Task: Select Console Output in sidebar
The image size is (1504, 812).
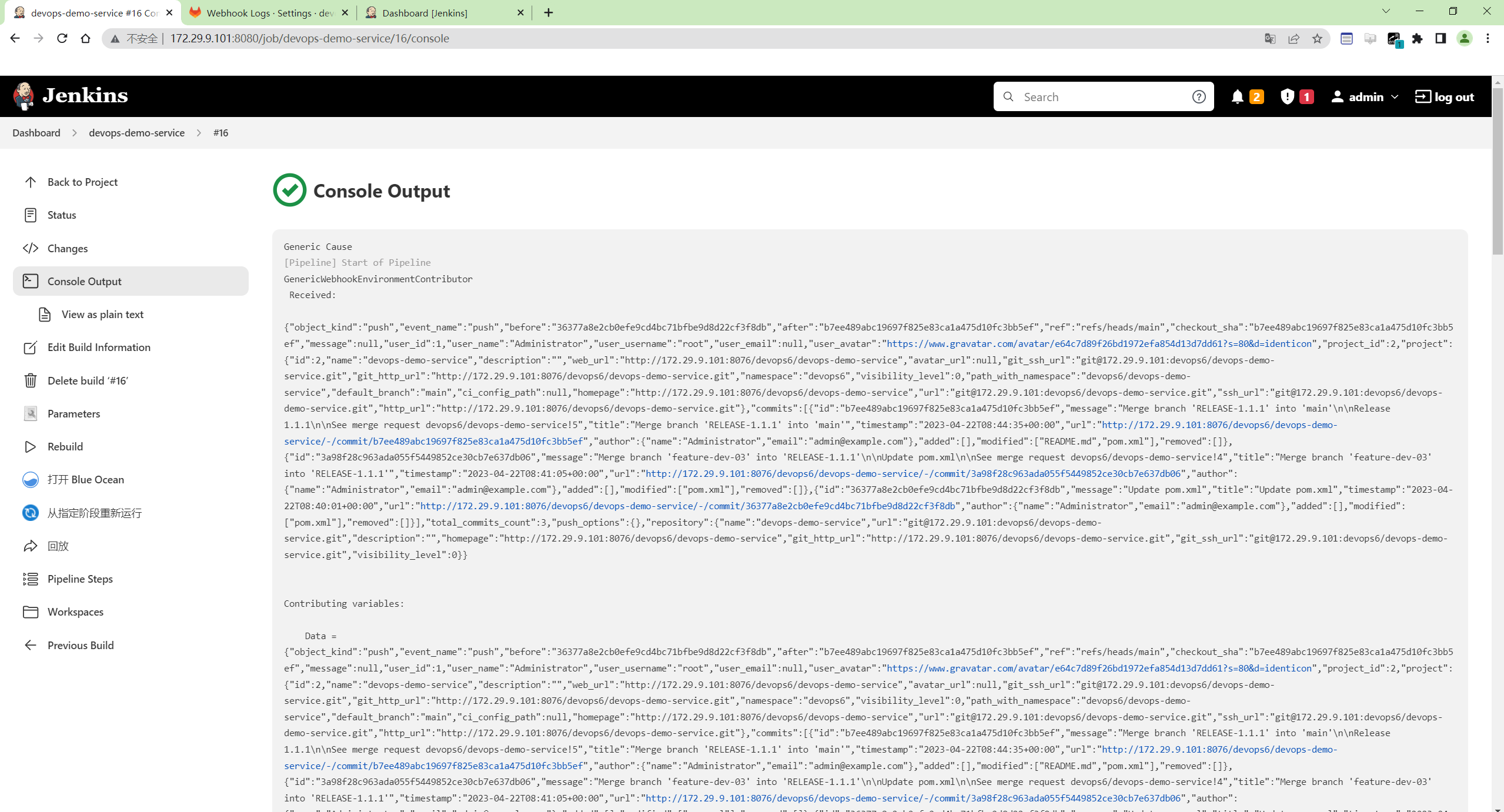Action: 131,282
